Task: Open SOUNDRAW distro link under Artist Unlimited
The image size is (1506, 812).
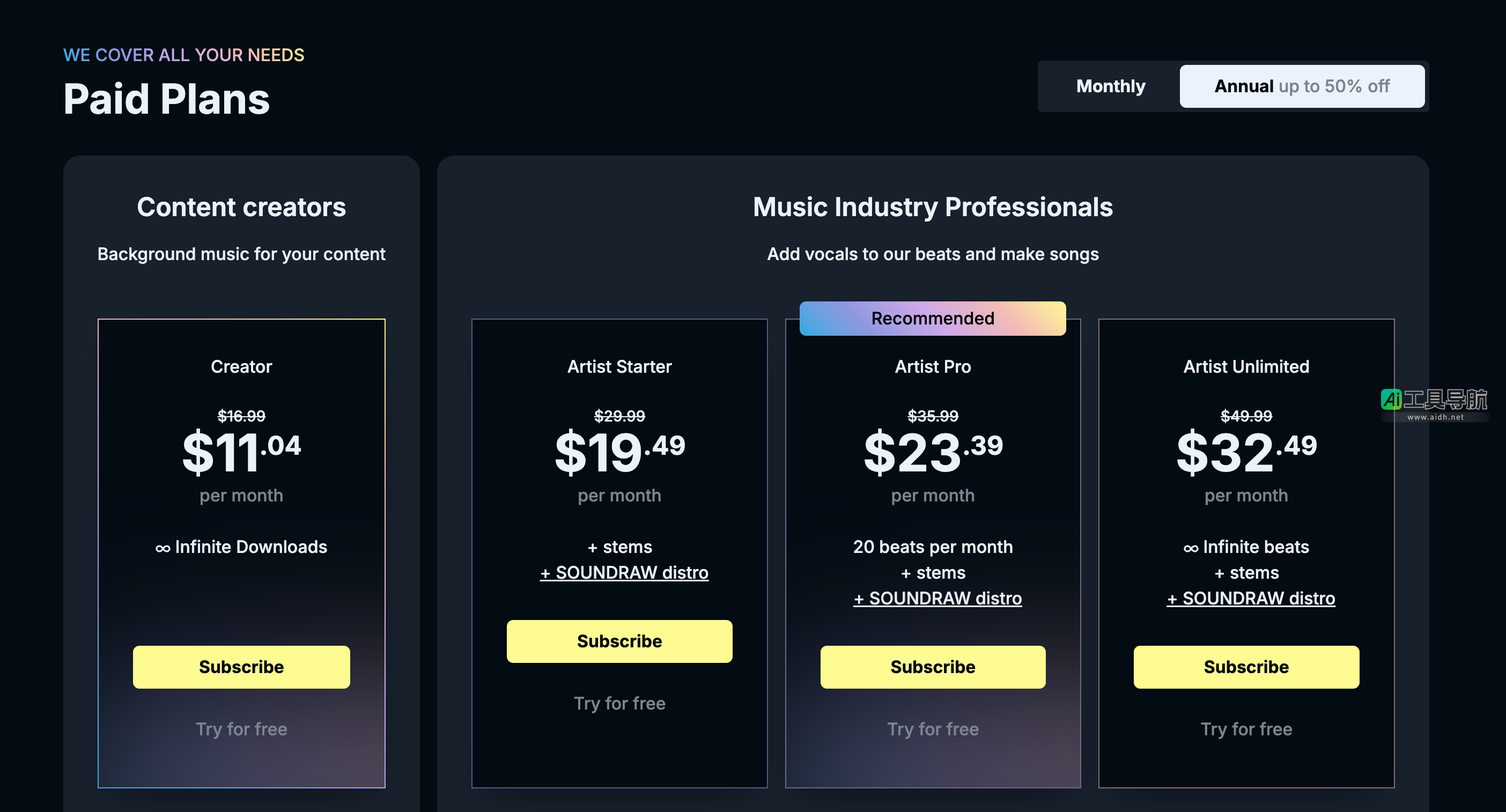Action: (x=1251, y=599)
